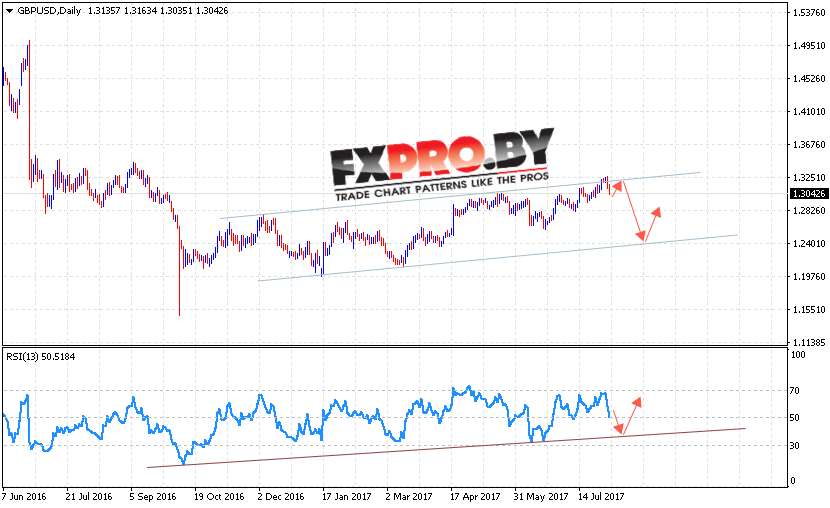The image size is (830, 508).
Task: Select the 1.15510 price axis label
Action: coord(809,310)
